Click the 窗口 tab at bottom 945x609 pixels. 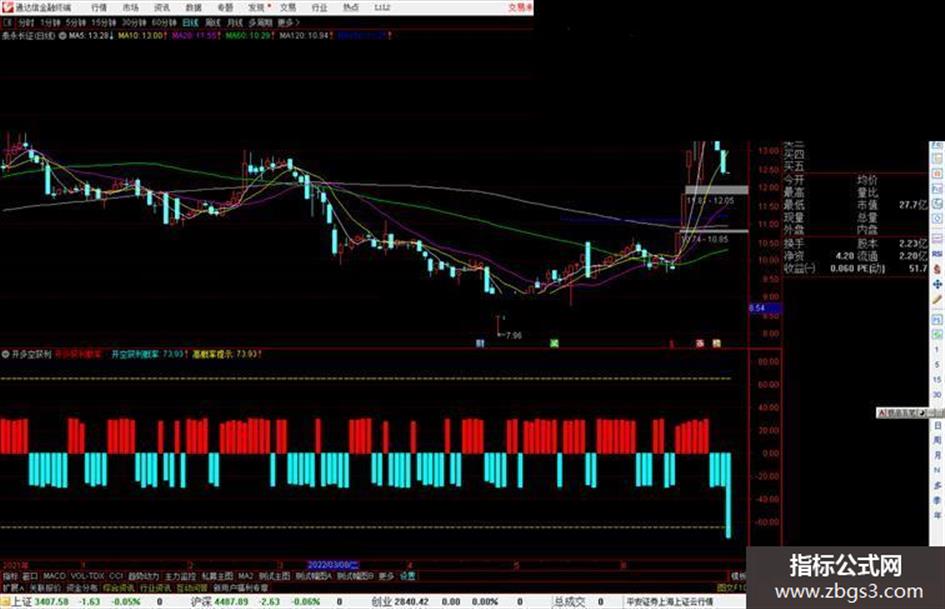click(30, 576)
